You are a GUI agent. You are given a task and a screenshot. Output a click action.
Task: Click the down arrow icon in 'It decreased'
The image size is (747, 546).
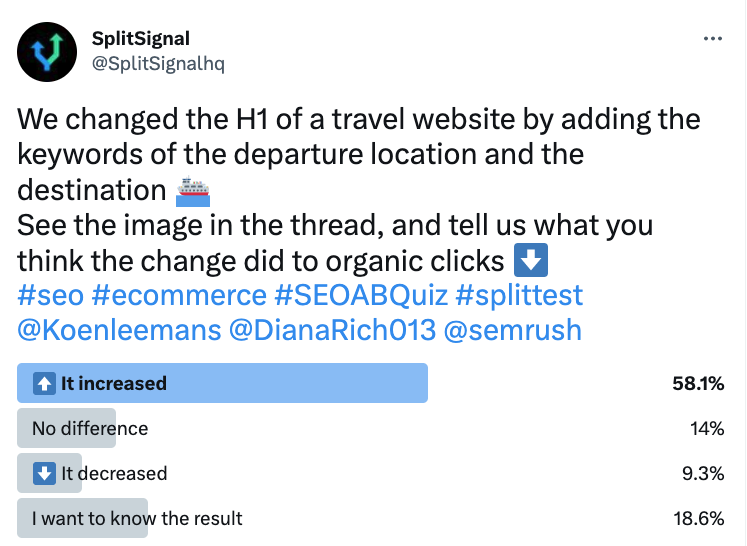pyautogui.click(x=44, y=474)
